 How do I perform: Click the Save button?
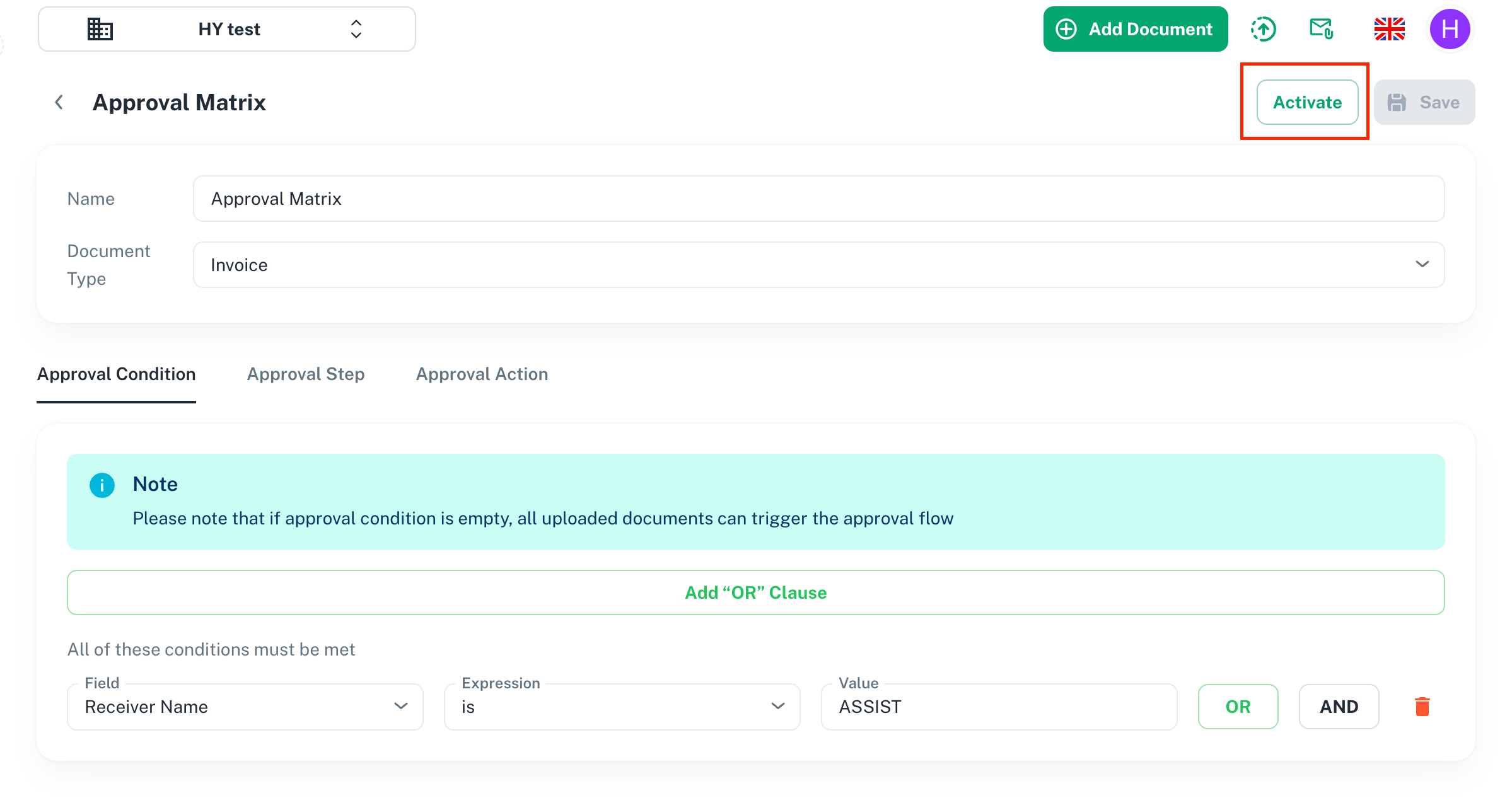tap(1424, 102)
